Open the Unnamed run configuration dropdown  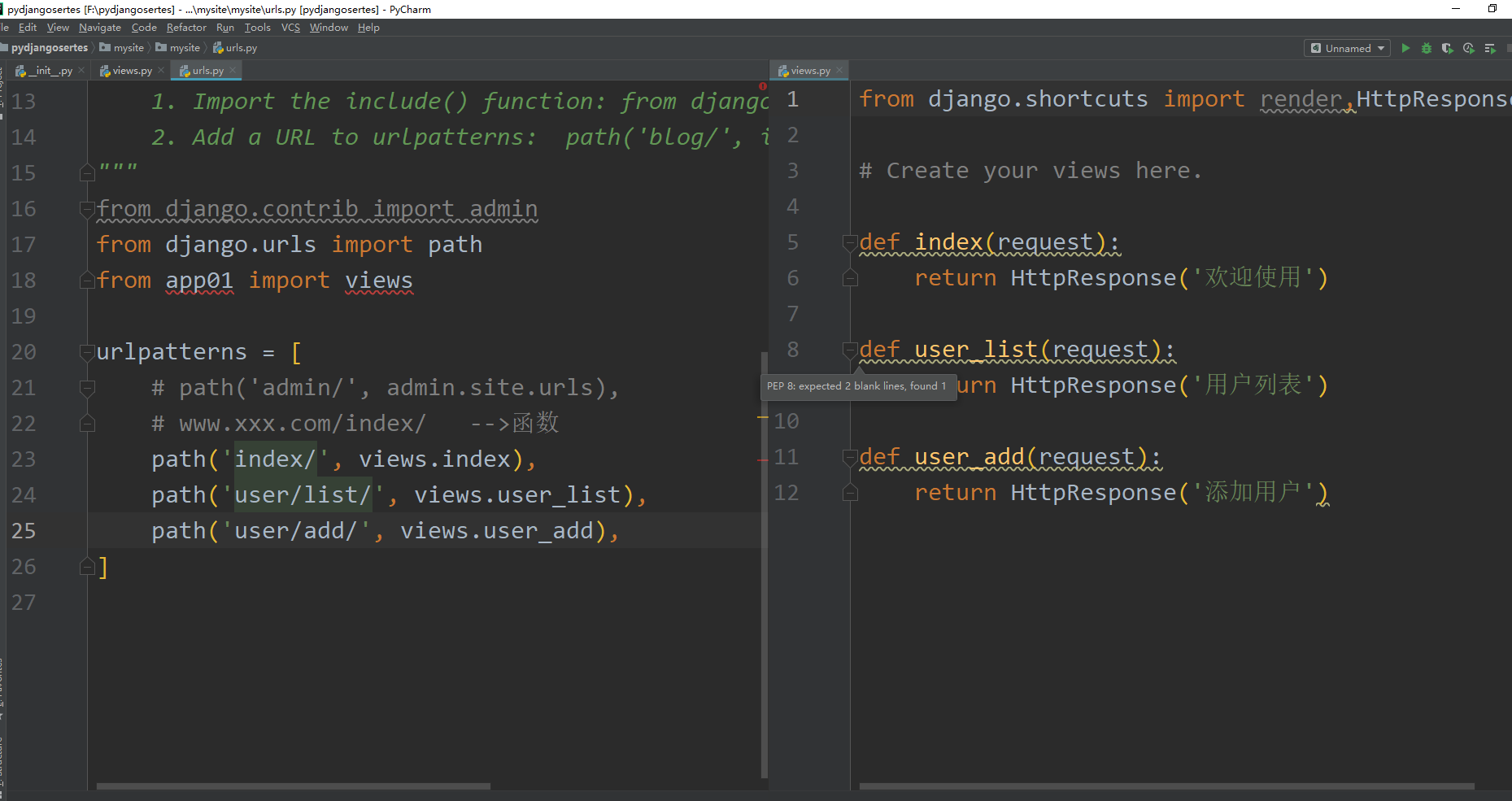pos(1347,49)
